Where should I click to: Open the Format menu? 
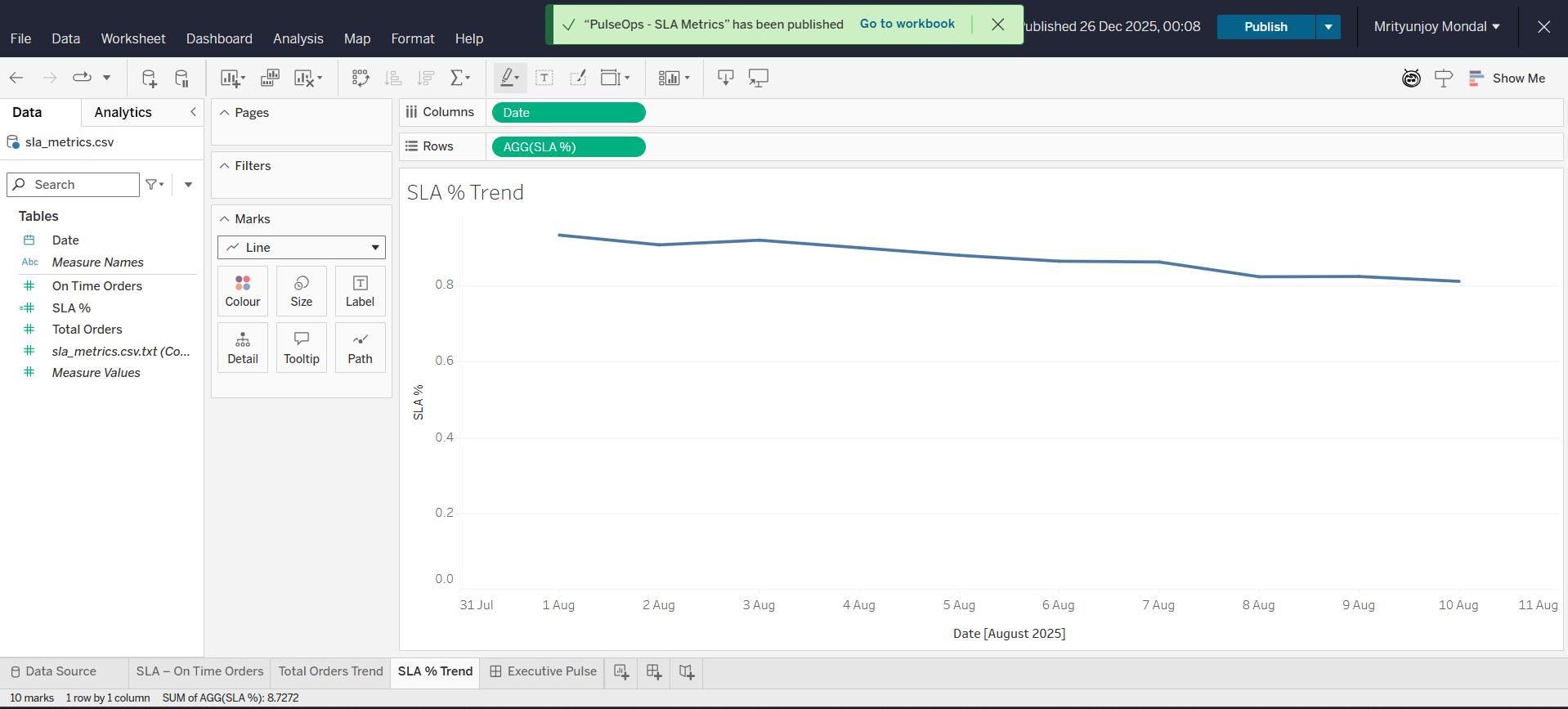click(x=413, y=38)
